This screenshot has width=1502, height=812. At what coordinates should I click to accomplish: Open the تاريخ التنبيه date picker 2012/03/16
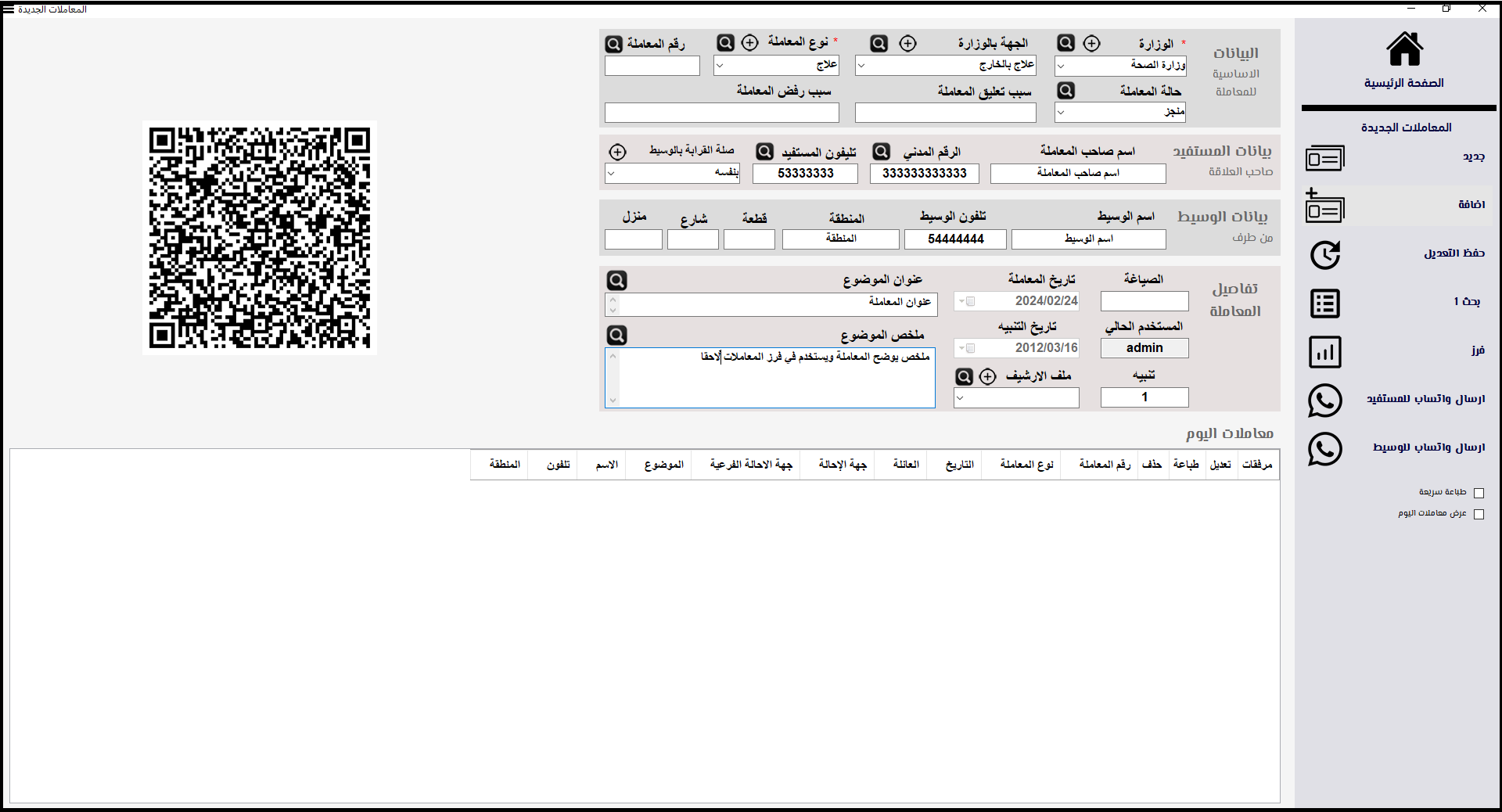[x=1017, y=348]
